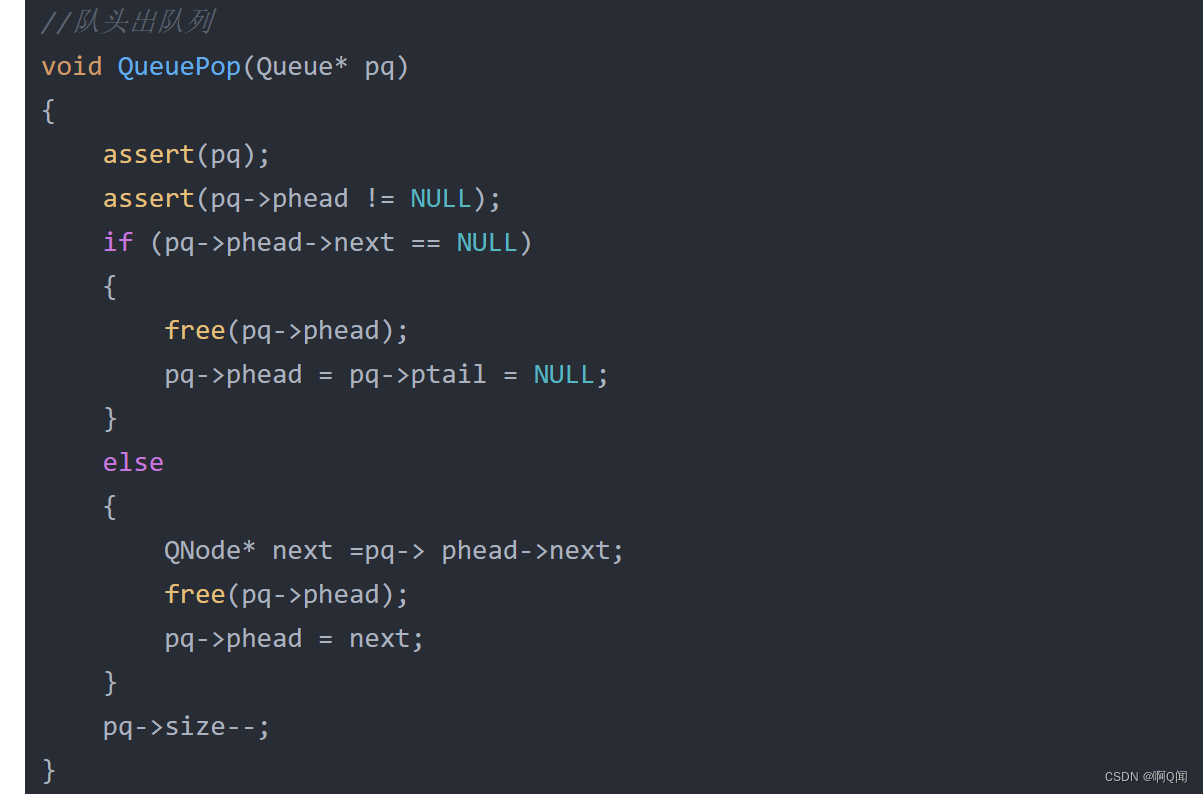The image size is (1203, 794).
Task: Click the function's opening brace
Action: coord(49,111)
